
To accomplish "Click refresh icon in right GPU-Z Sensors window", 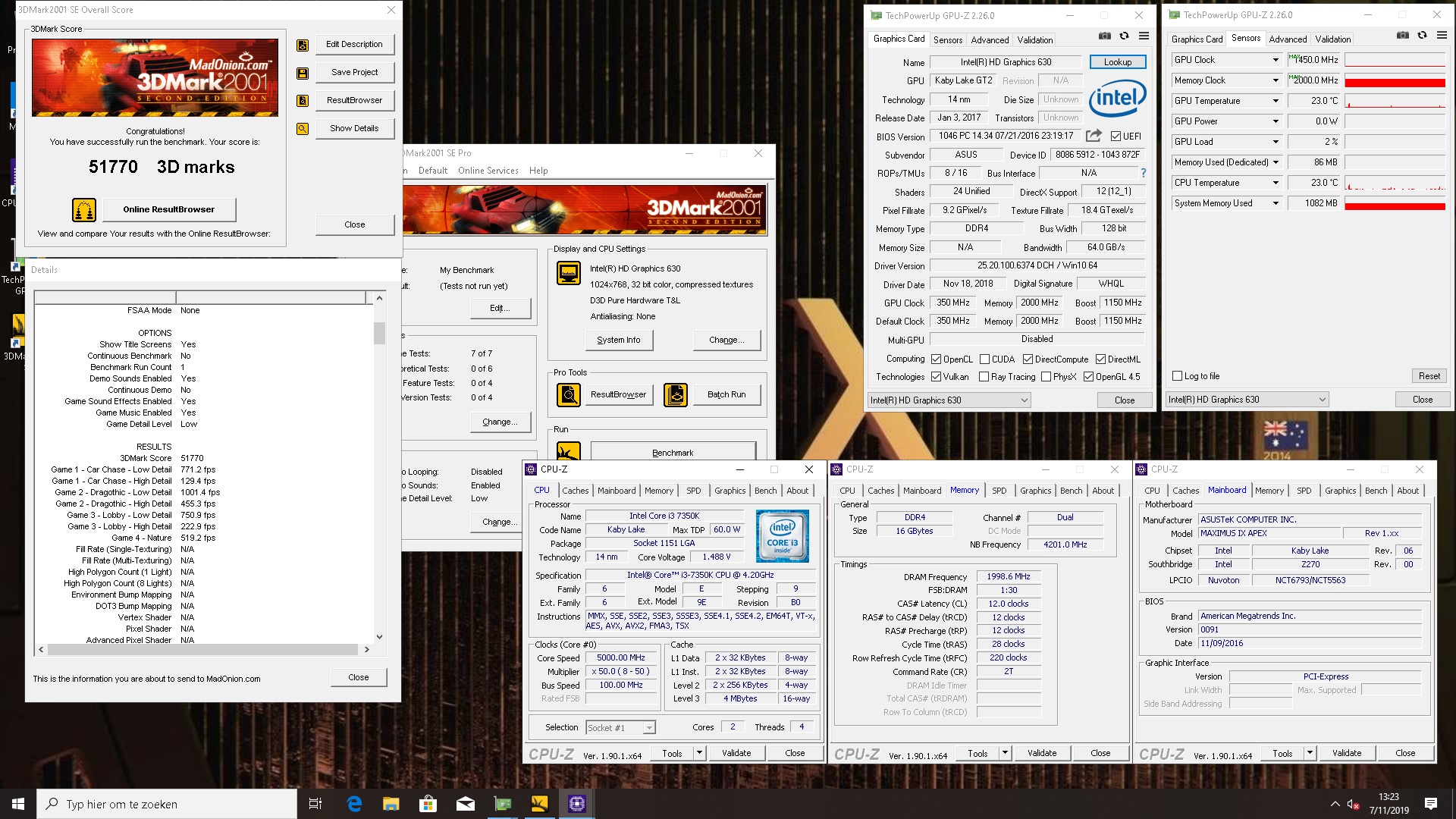I will [x=1422, y=35].
